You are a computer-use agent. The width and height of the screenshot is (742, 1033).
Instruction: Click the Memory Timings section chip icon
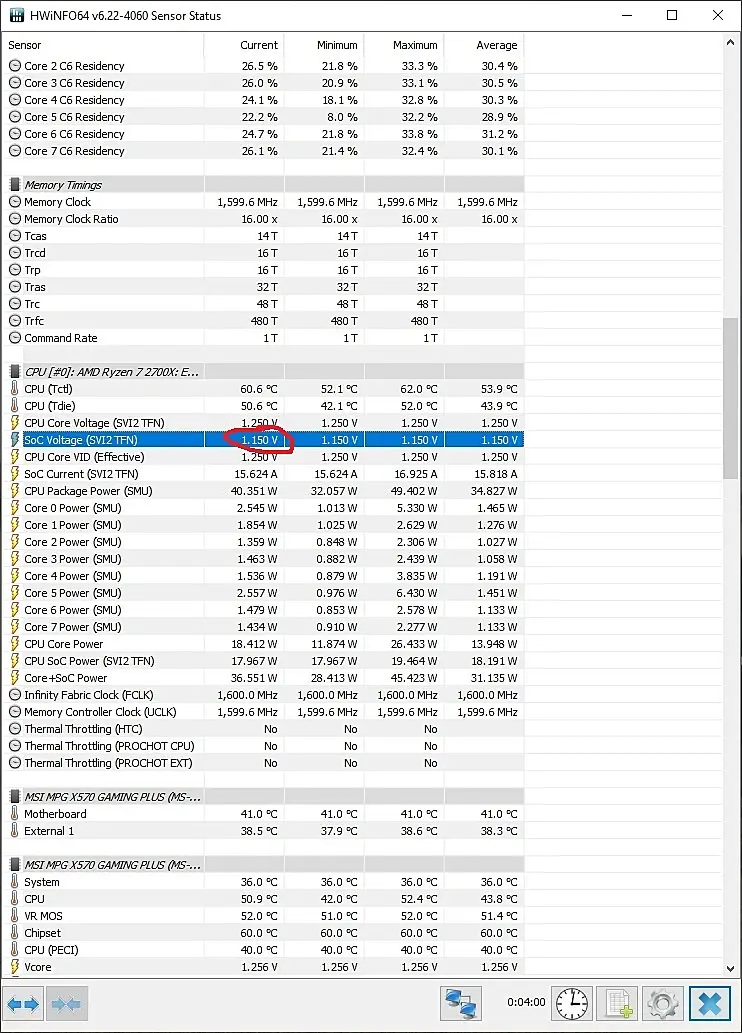coord(14,184)
